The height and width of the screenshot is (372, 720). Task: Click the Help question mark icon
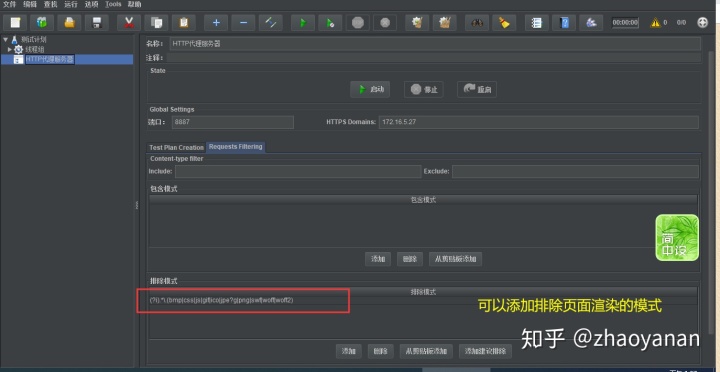564,22
